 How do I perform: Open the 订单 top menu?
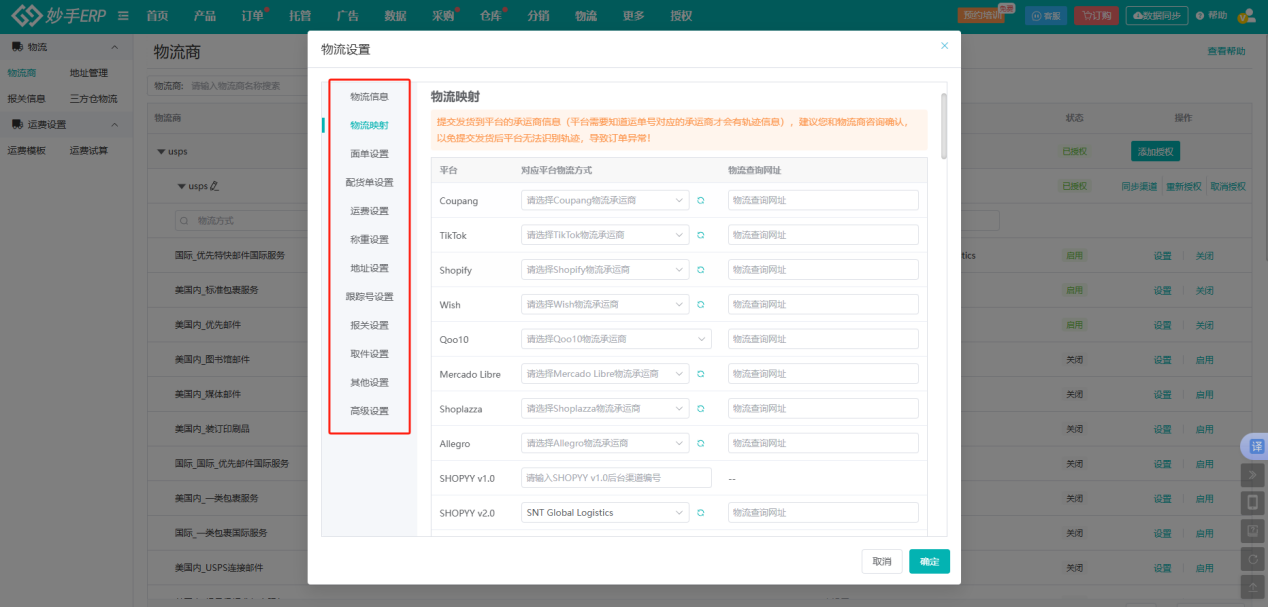click(253, 16)
